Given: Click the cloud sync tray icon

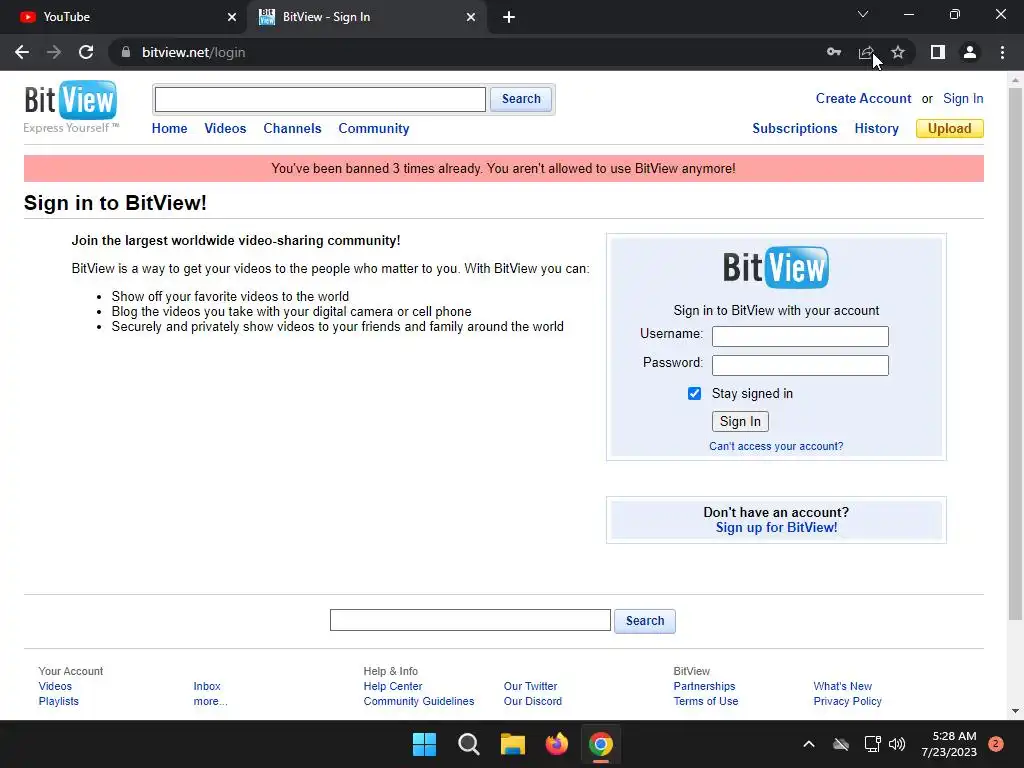Looking at the screenshot, I should pos(841,744).
